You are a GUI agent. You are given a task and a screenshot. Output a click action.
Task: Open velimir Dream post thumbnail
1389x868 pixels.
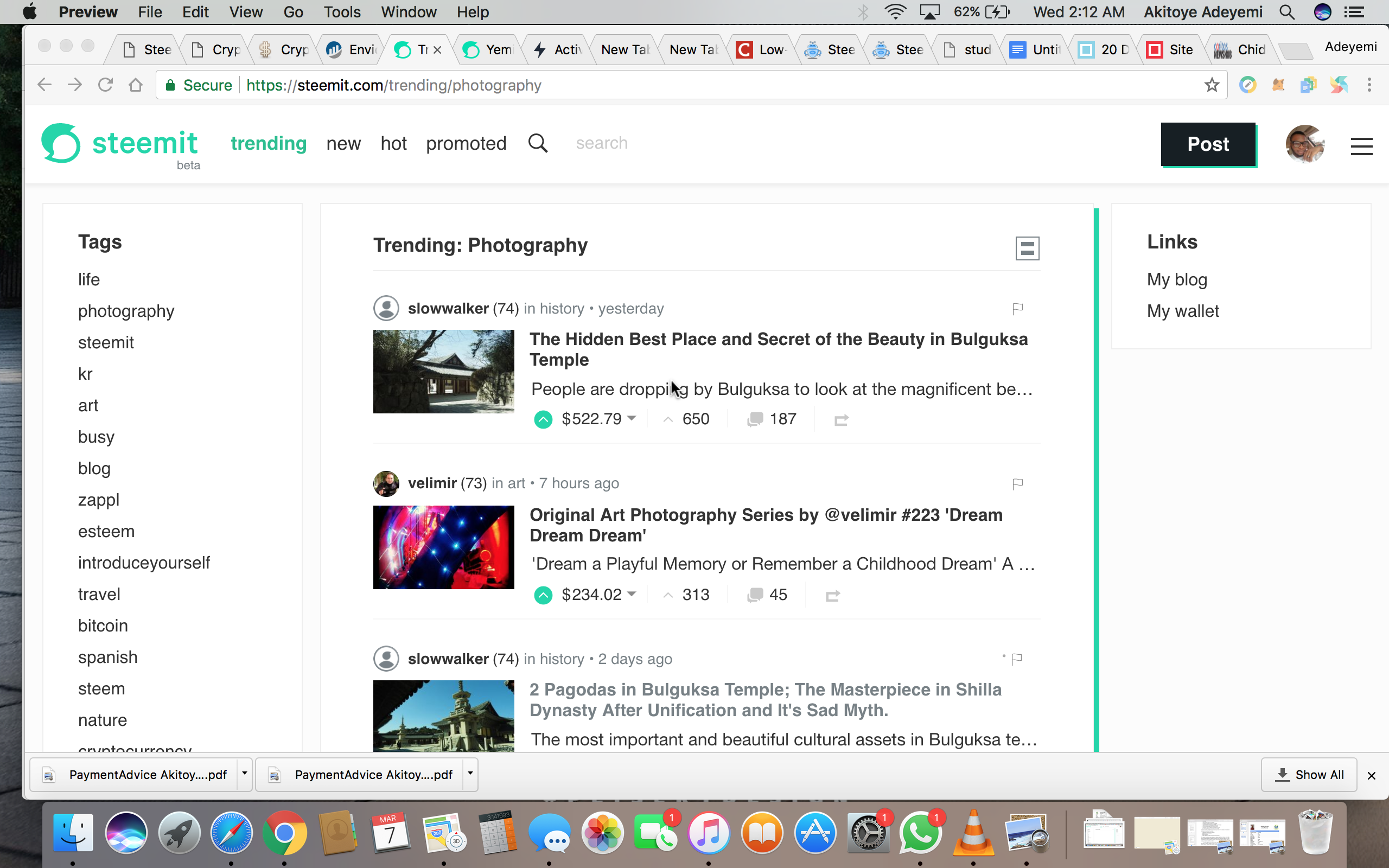point(444,547)
